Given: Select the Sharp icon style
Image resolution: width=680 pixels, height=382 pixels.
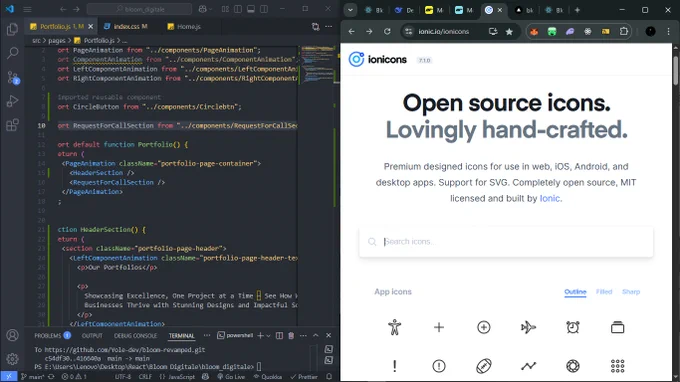Looking at the screenshot, I should coord(631,292).
